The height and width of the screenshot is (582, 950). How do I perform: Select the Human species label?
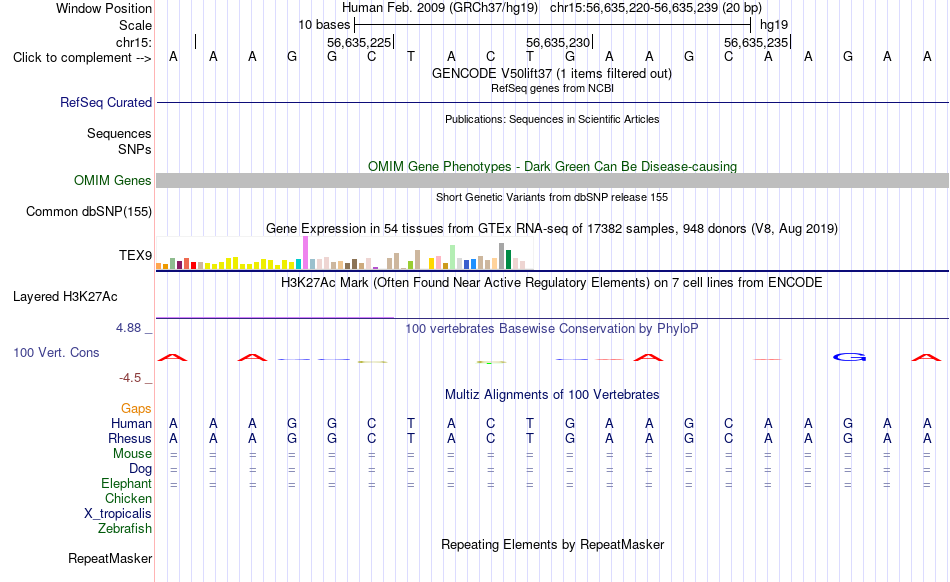(x=131, y=423)
